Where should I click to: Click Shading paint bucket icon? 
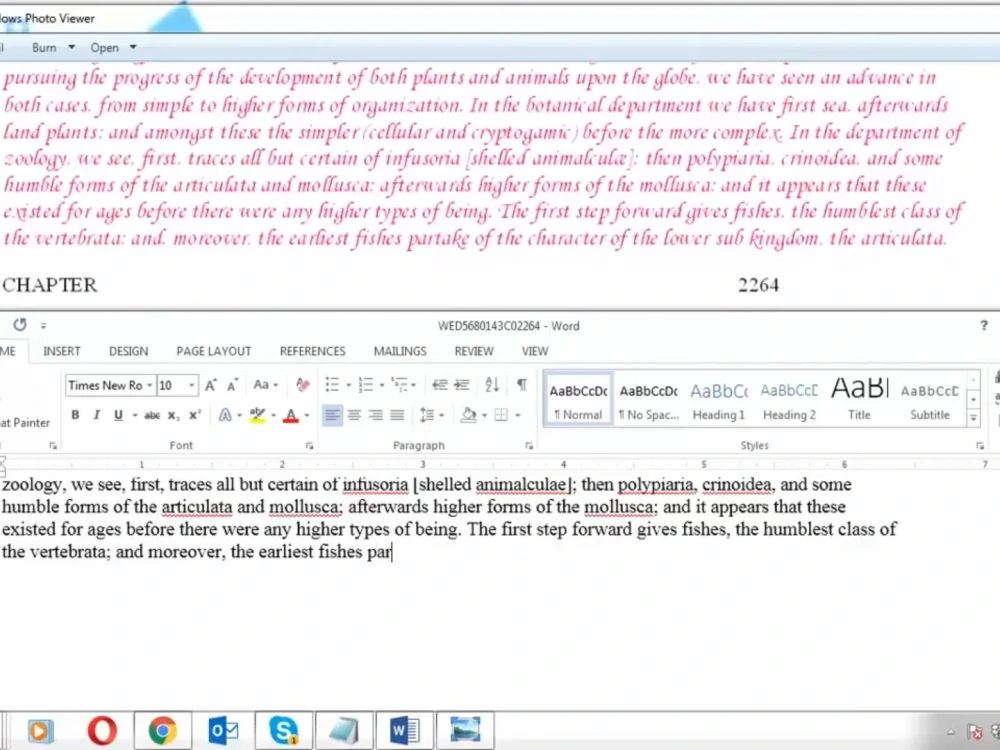[x=469, y=415]
